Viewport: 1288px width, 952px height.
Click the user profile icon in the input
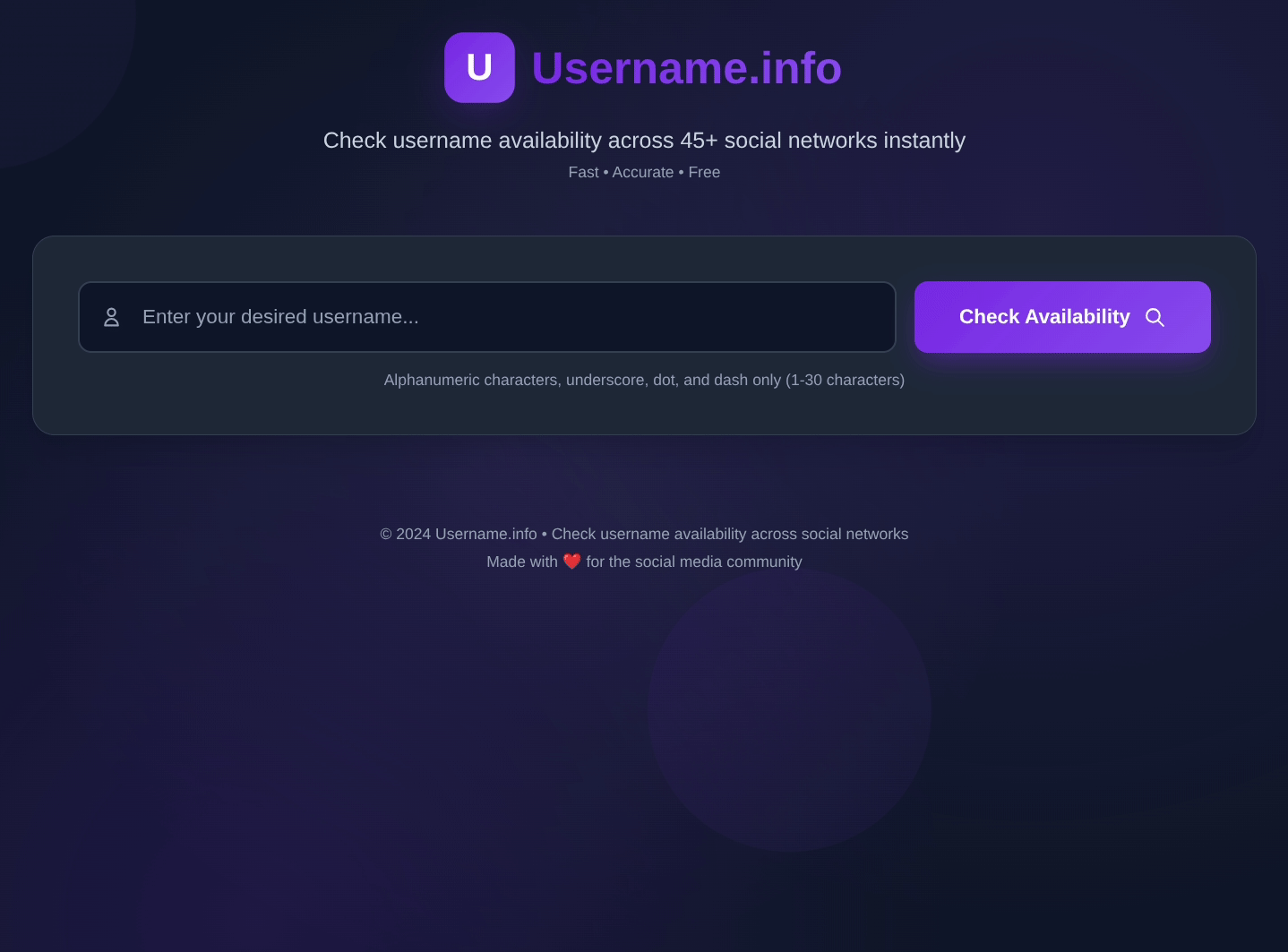pos(112,317)
